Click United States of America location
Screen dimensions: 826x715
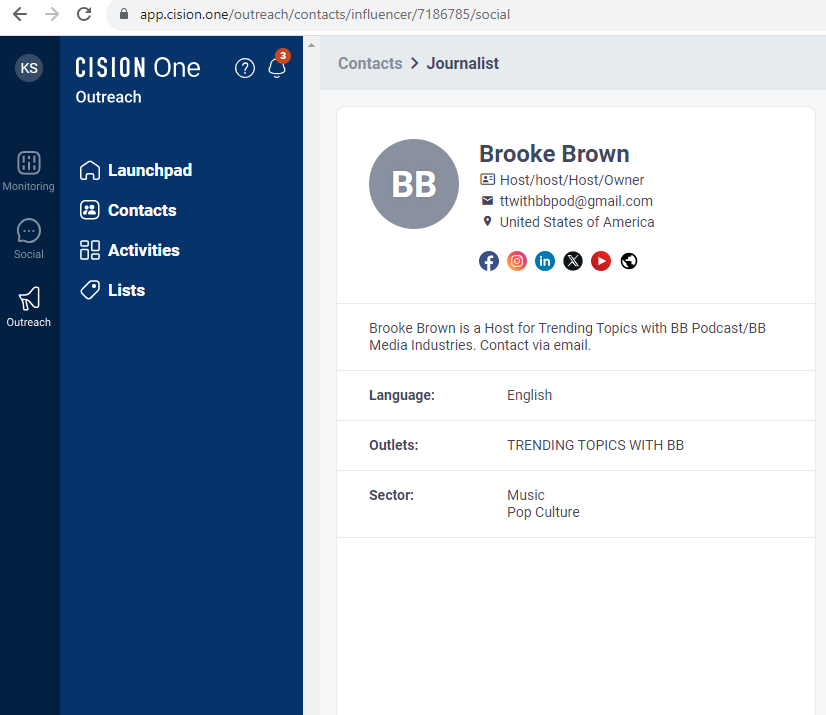(577, 222)
